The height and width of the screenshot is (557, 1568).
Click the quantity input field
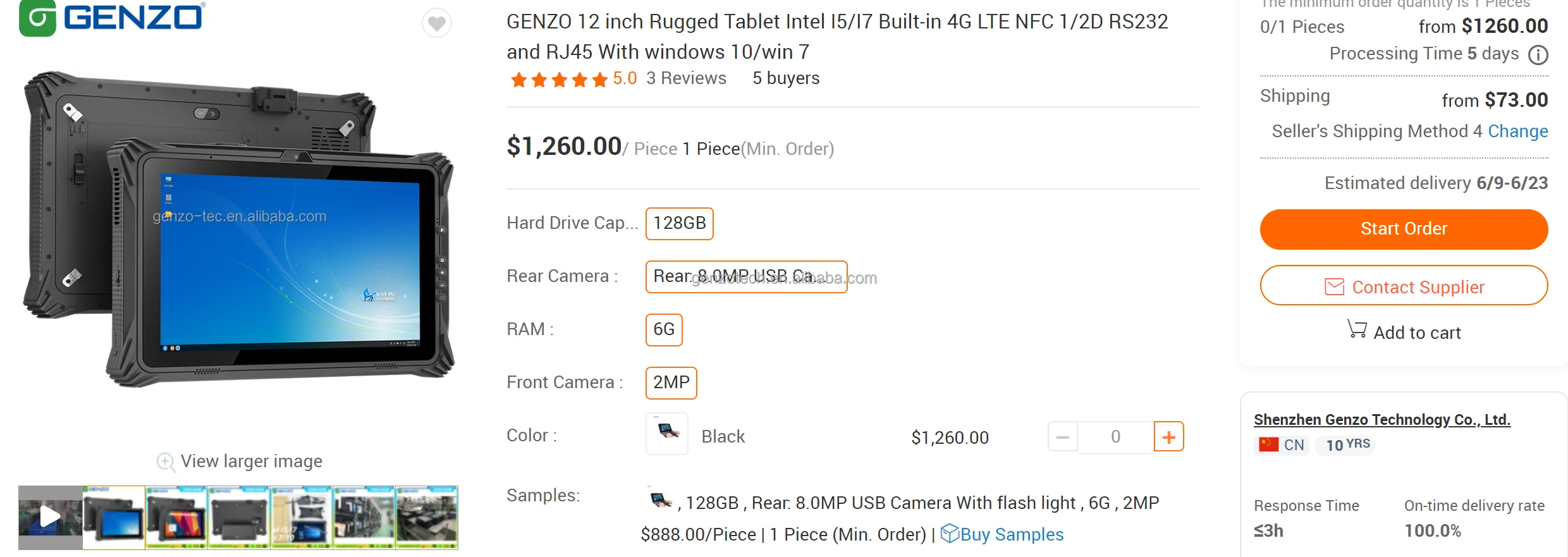tap(1115, 437)
